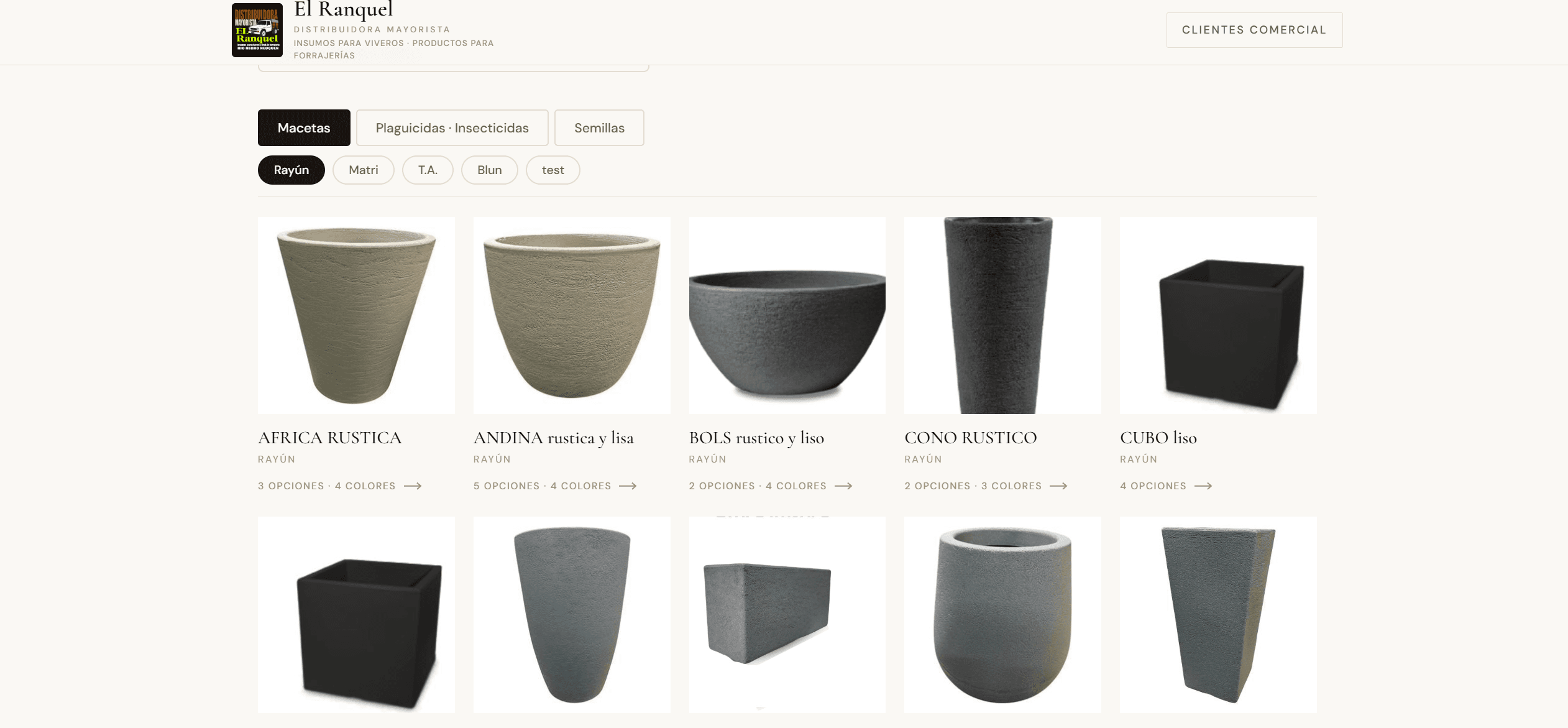This screenshot has width=1568, height=728.
Task: Click the arrow under CONO RUSTICO
Action: (x=1058, y=486)
